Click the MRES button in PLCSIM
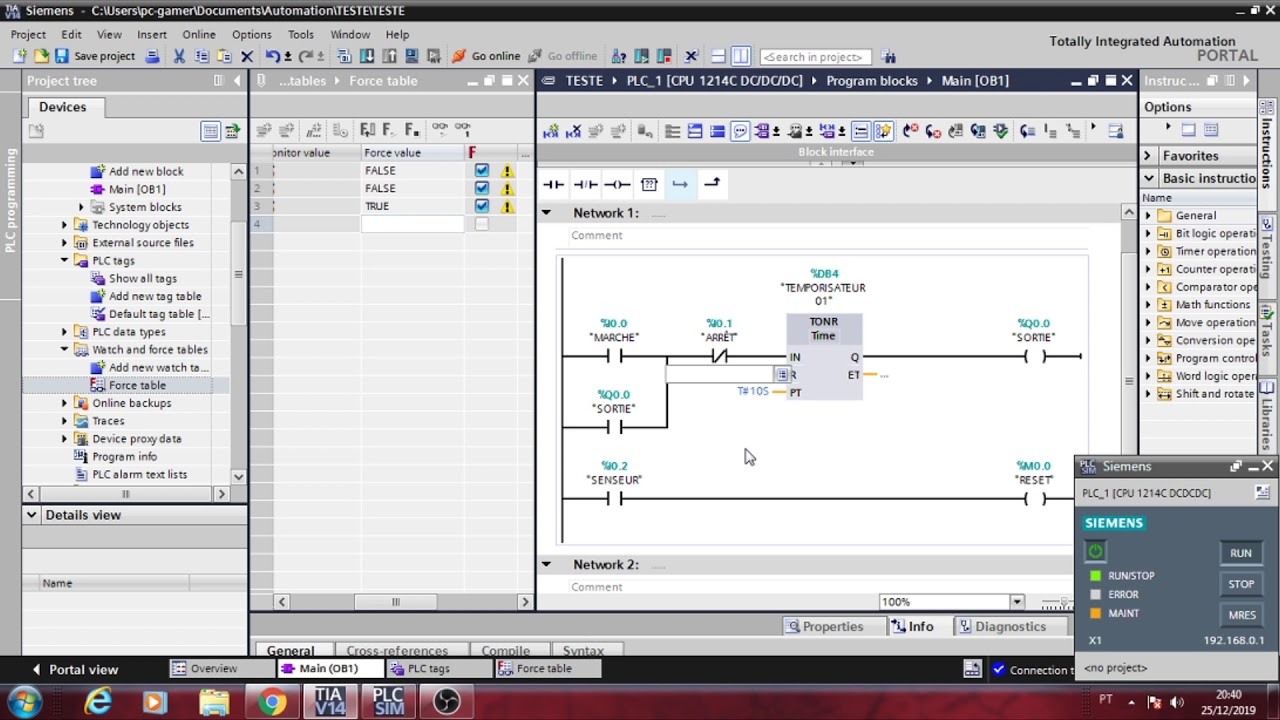Screen dimensions: 1280x720 tap(1241, 615)
